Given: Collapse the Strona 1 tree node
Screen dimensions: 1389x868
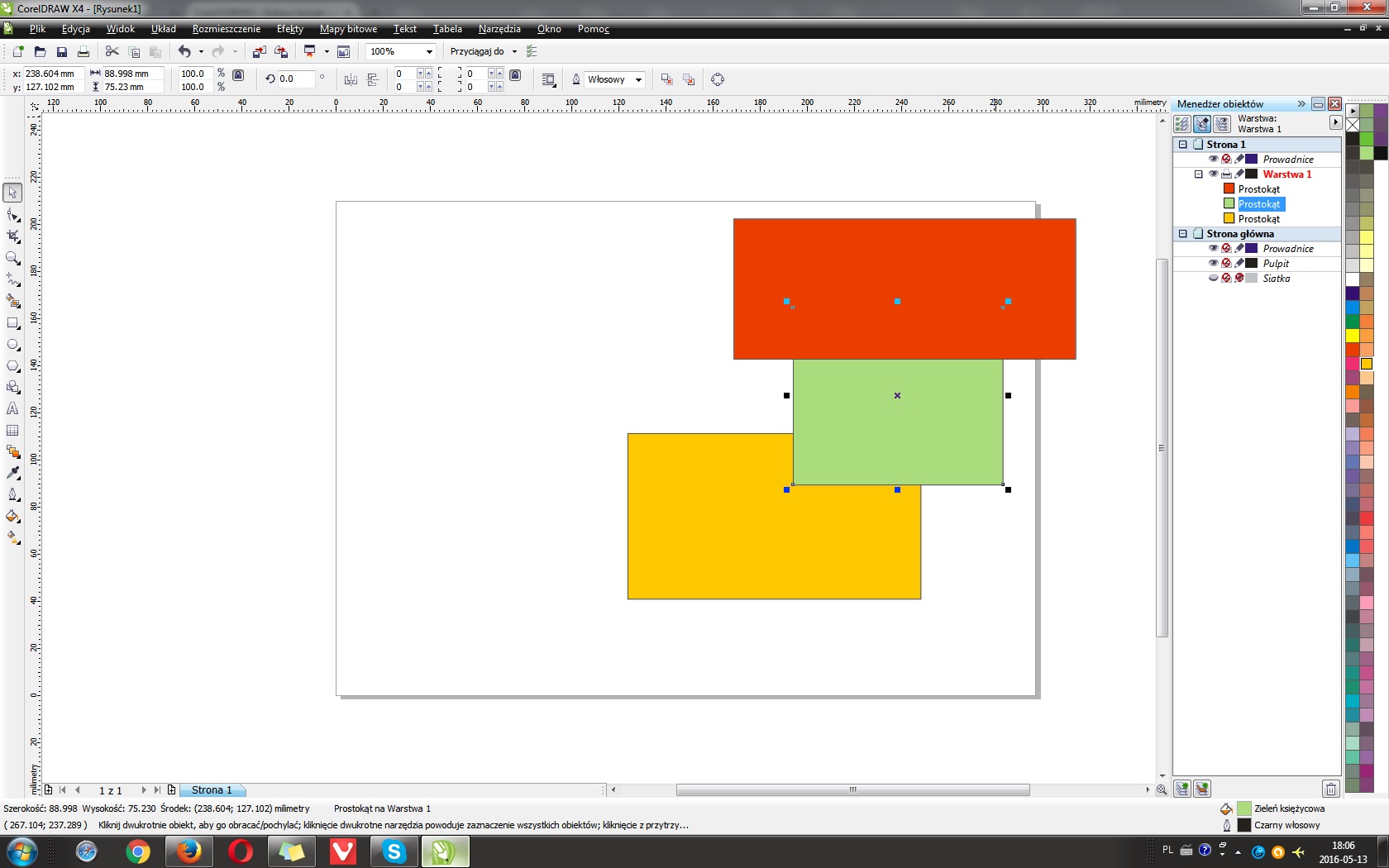Looking at the screenshot, I should tap(1182, 145).
